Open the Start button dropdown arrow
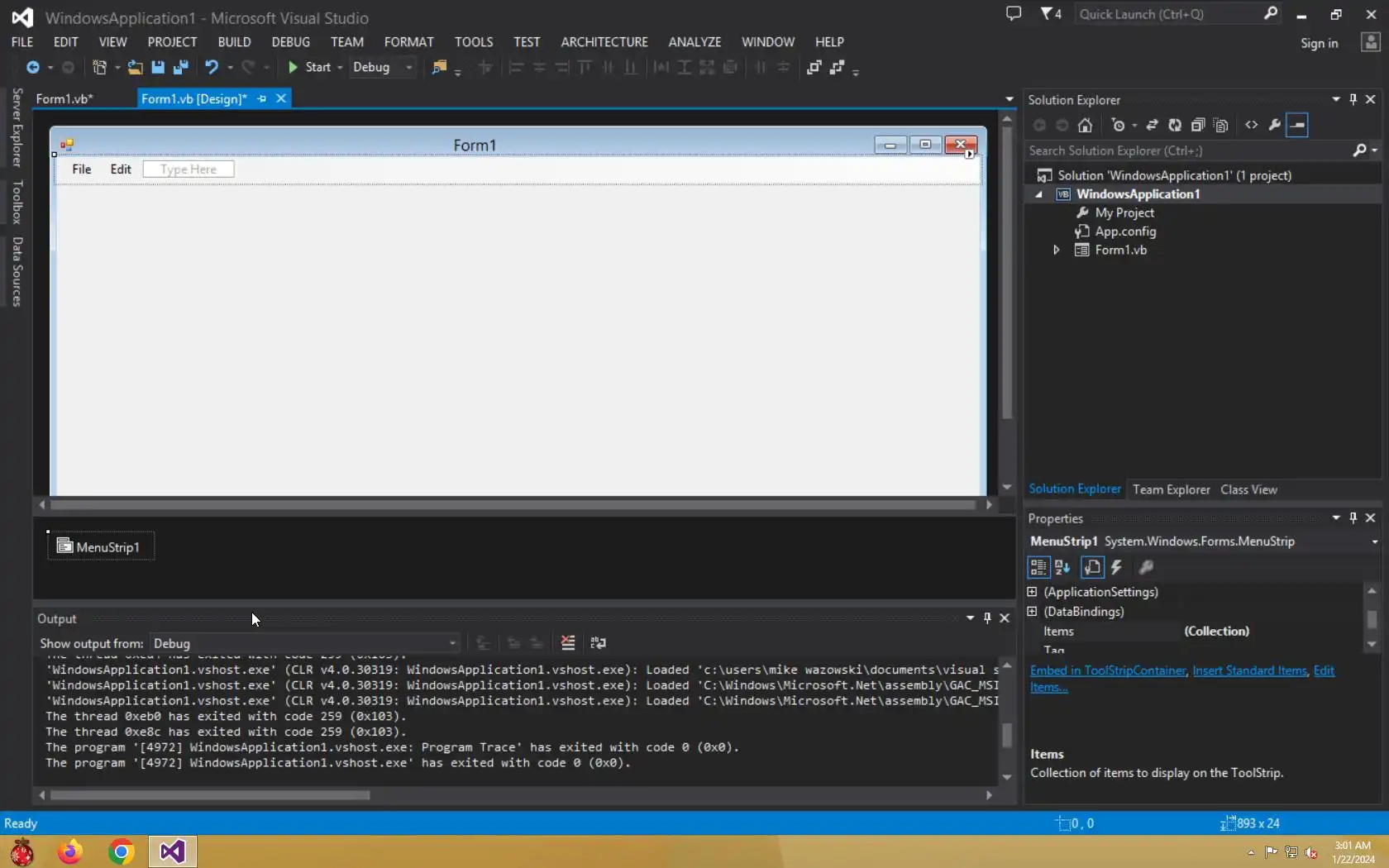Viewport: 1389px width, 868px height. coord(340,68)
